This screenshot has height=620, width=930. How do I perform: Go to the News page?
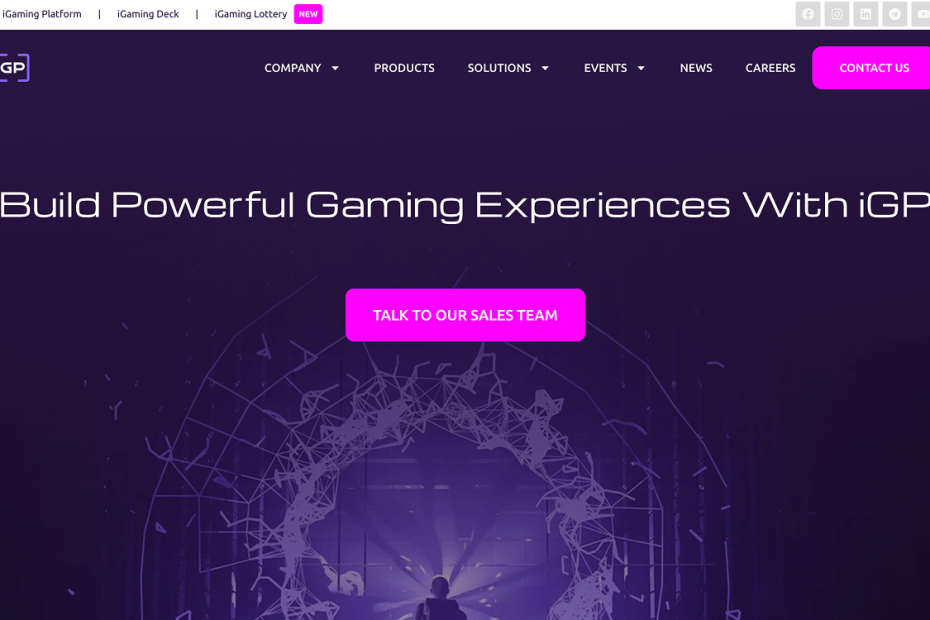click(x=696, y=68)
